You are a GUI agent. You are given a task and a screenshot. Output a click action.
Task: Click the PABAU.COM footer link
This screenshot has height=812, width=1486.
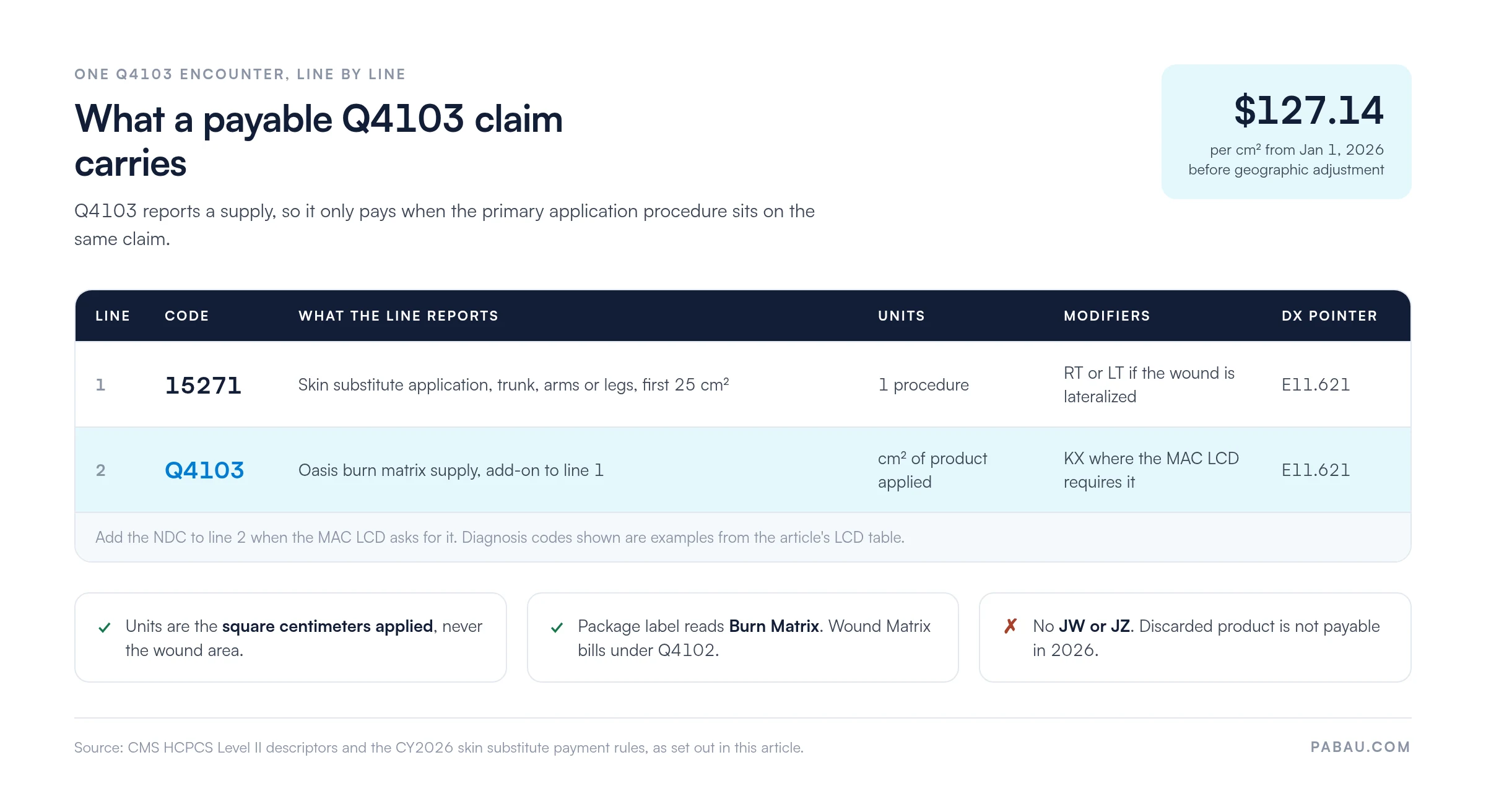tap(1360, 747)
